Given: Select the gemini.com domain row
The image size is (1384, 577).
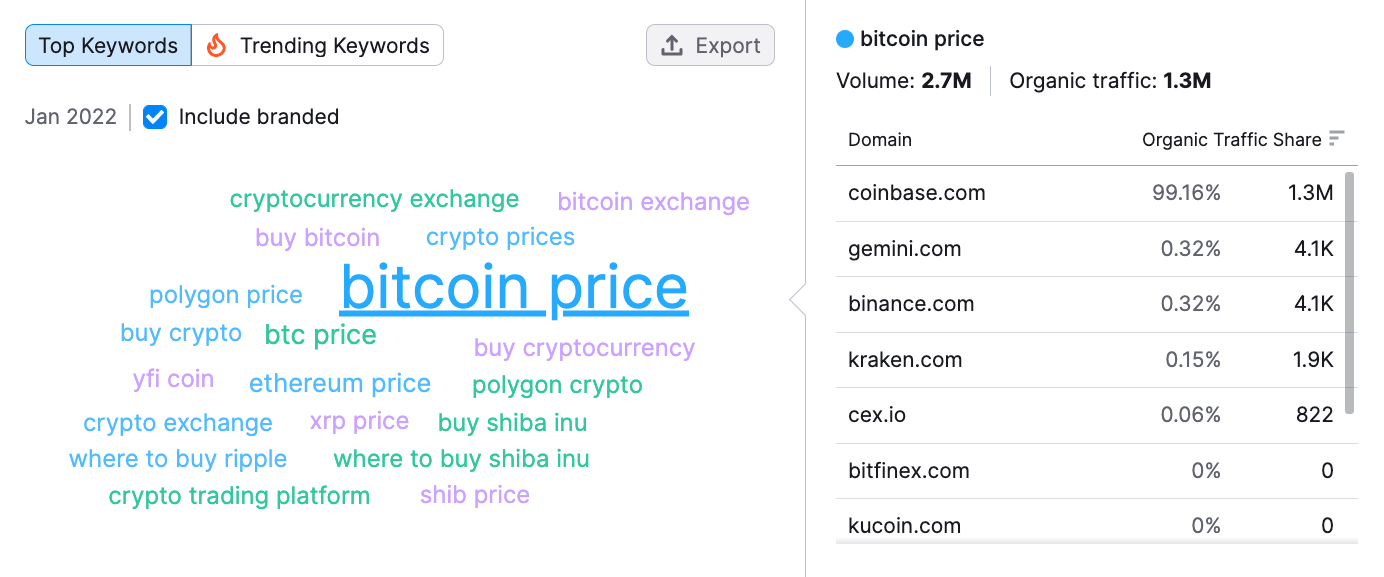Looking at the screenshot, I should tap(1091, 249).
